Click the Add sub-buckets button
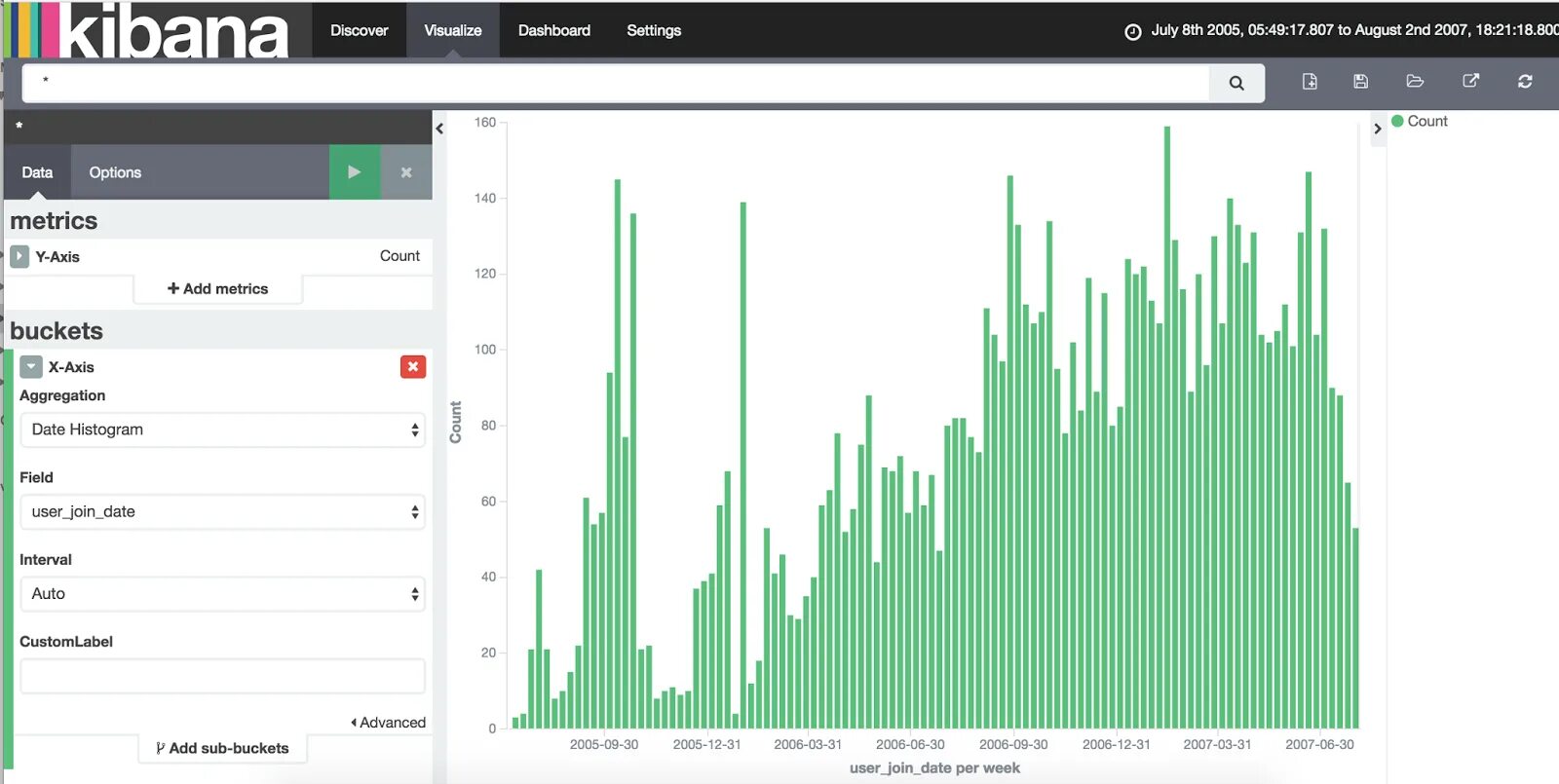Image resolution: width=1559 pixels, height=784 pixels. (x=223, y=748)
